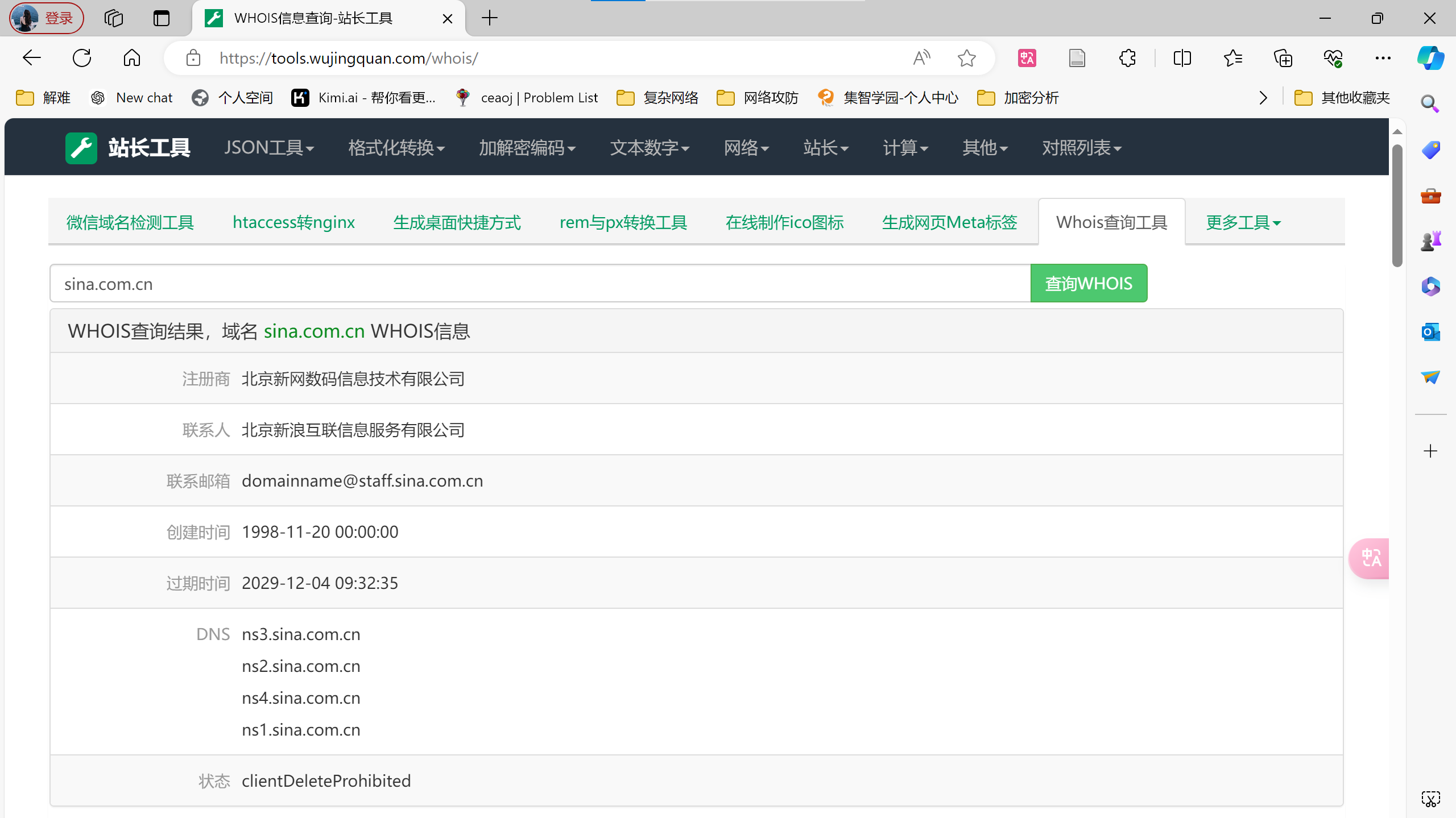
Task: Switch to htaccess转nginx tab
Action: 293,222
